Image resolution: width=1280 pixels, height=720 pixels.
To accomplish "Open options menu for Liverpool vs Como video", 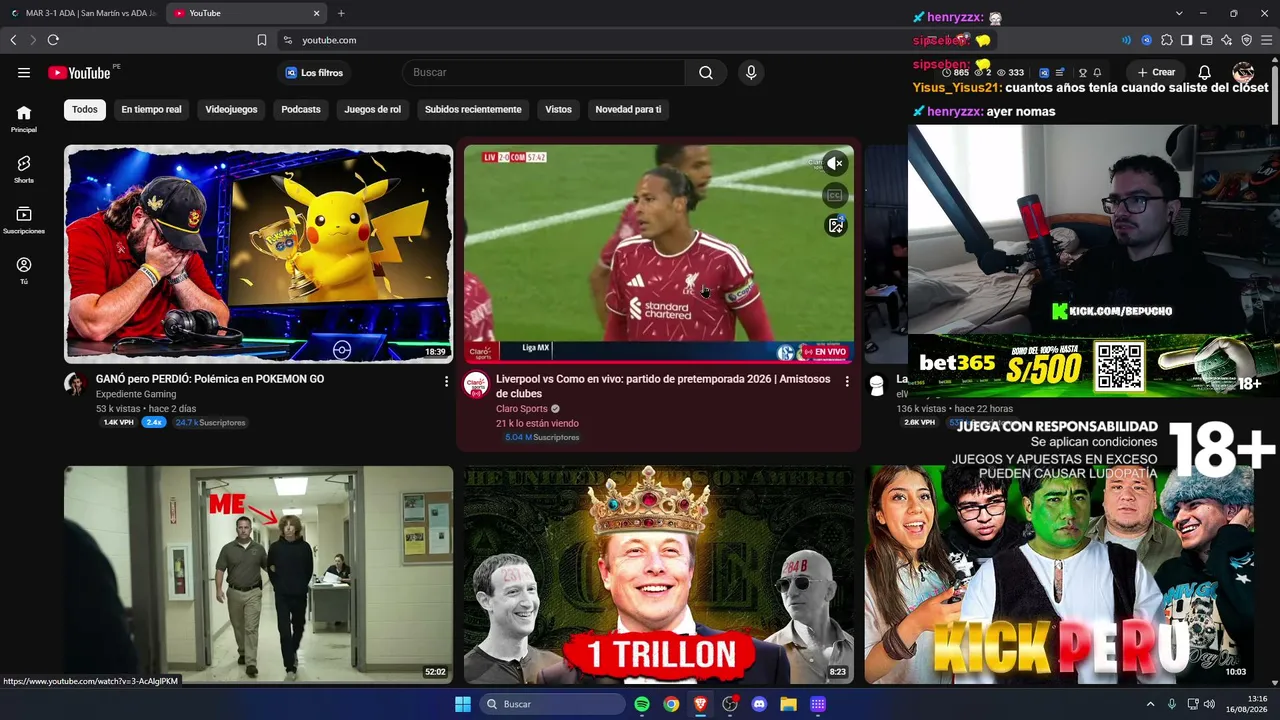I will tap(847, 381).
